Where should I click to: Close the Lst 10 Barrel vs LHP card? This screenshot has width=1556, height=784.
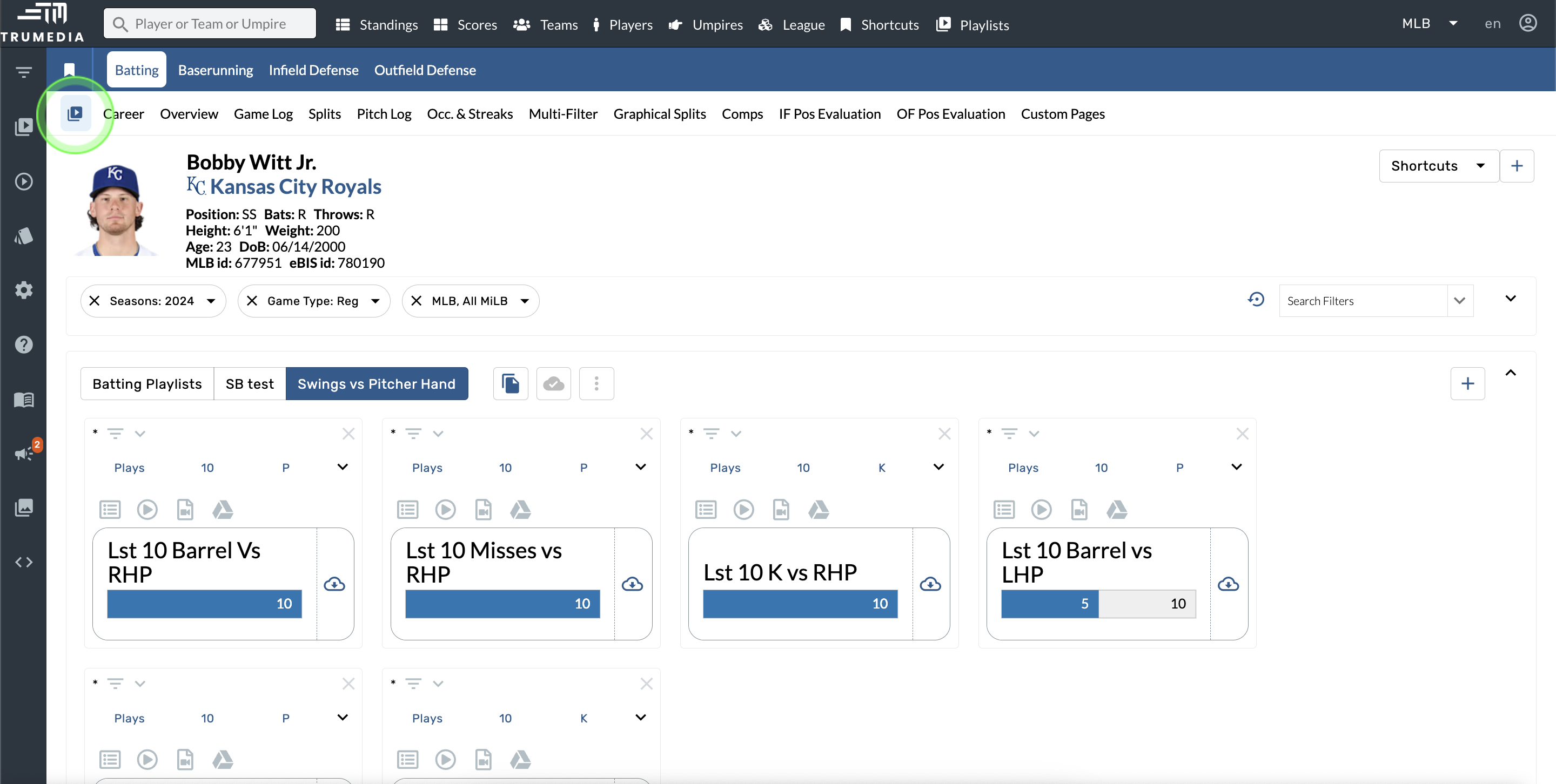point(1242,434)
